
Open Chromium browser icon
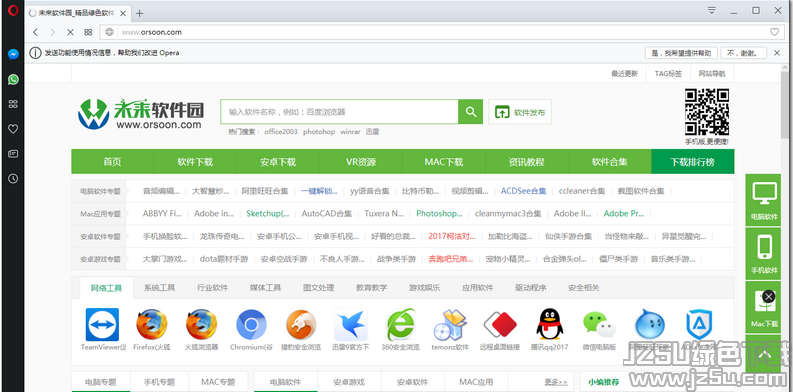(251, 325)
